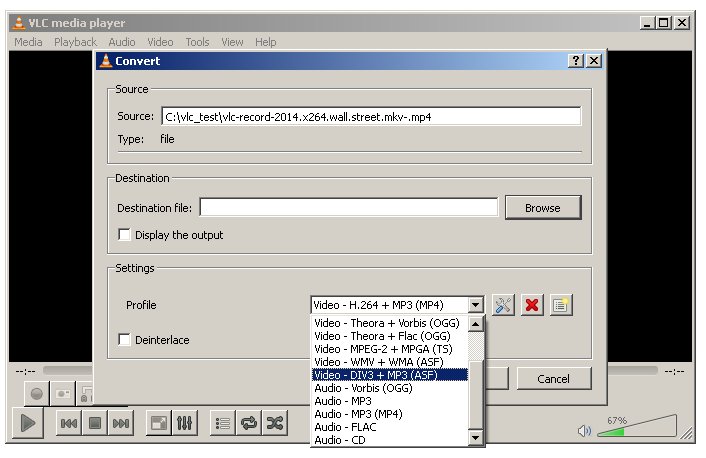The image size is (706, 458).
Task: Click Browse for destination file
Action: point(543,208)
